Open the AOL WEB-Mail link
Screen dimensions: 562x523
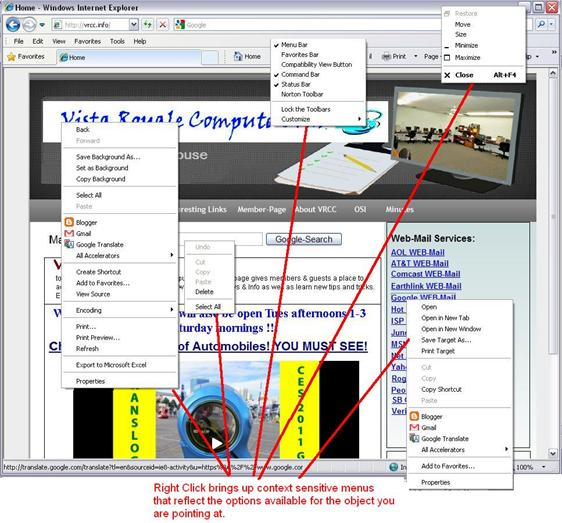point(418,252)
